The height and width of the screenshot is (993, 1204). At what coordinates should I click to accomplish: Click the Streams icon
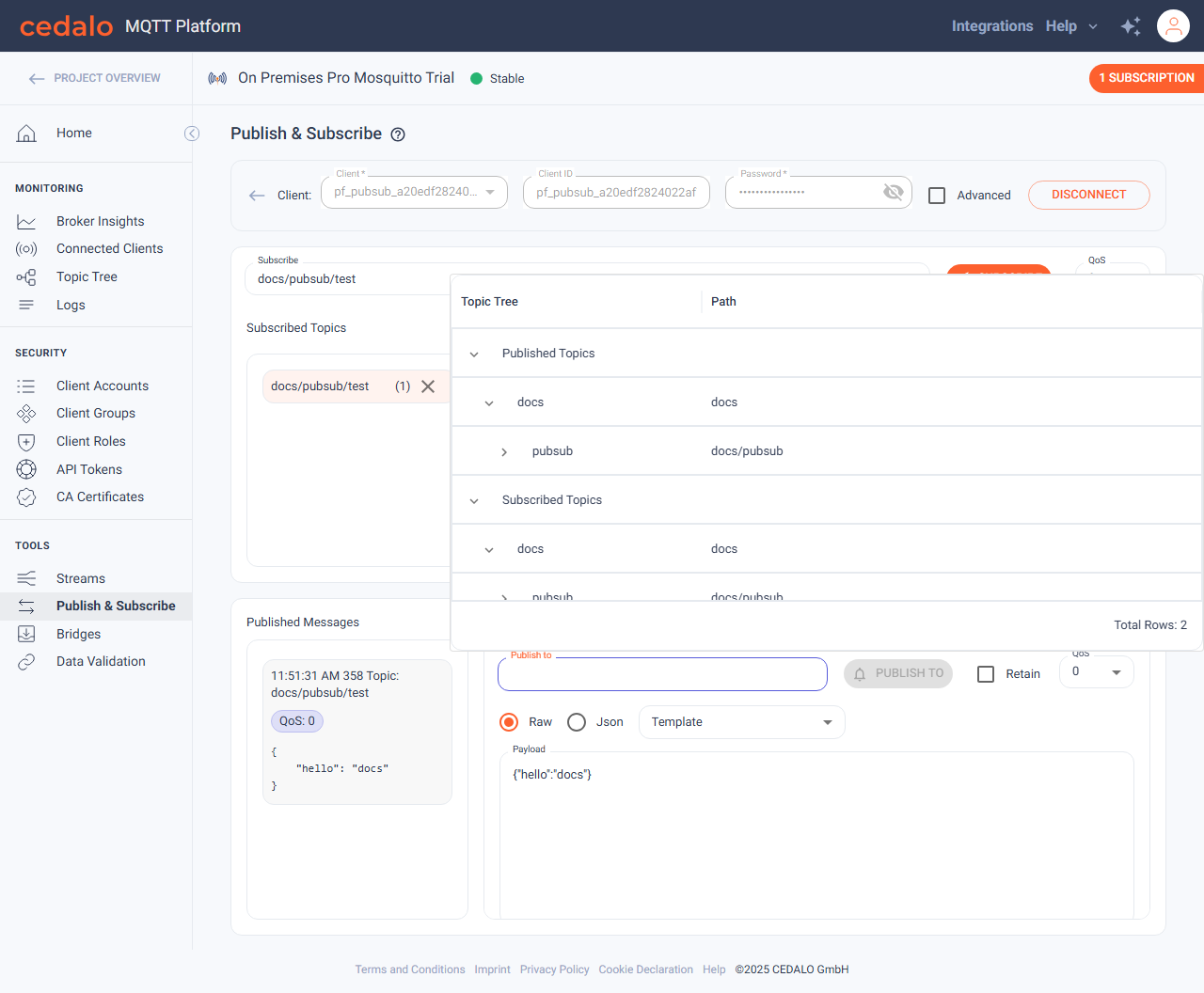[x=26, y=578]
